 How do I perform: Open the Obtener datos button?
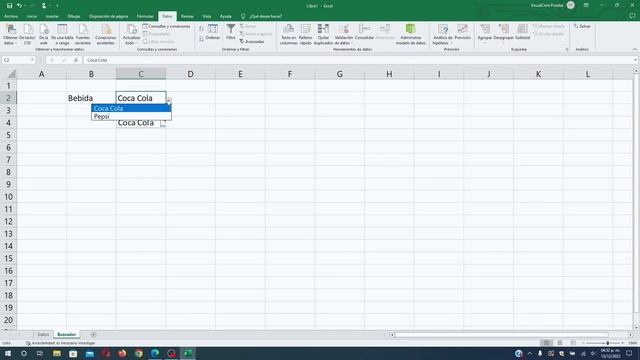10,34
